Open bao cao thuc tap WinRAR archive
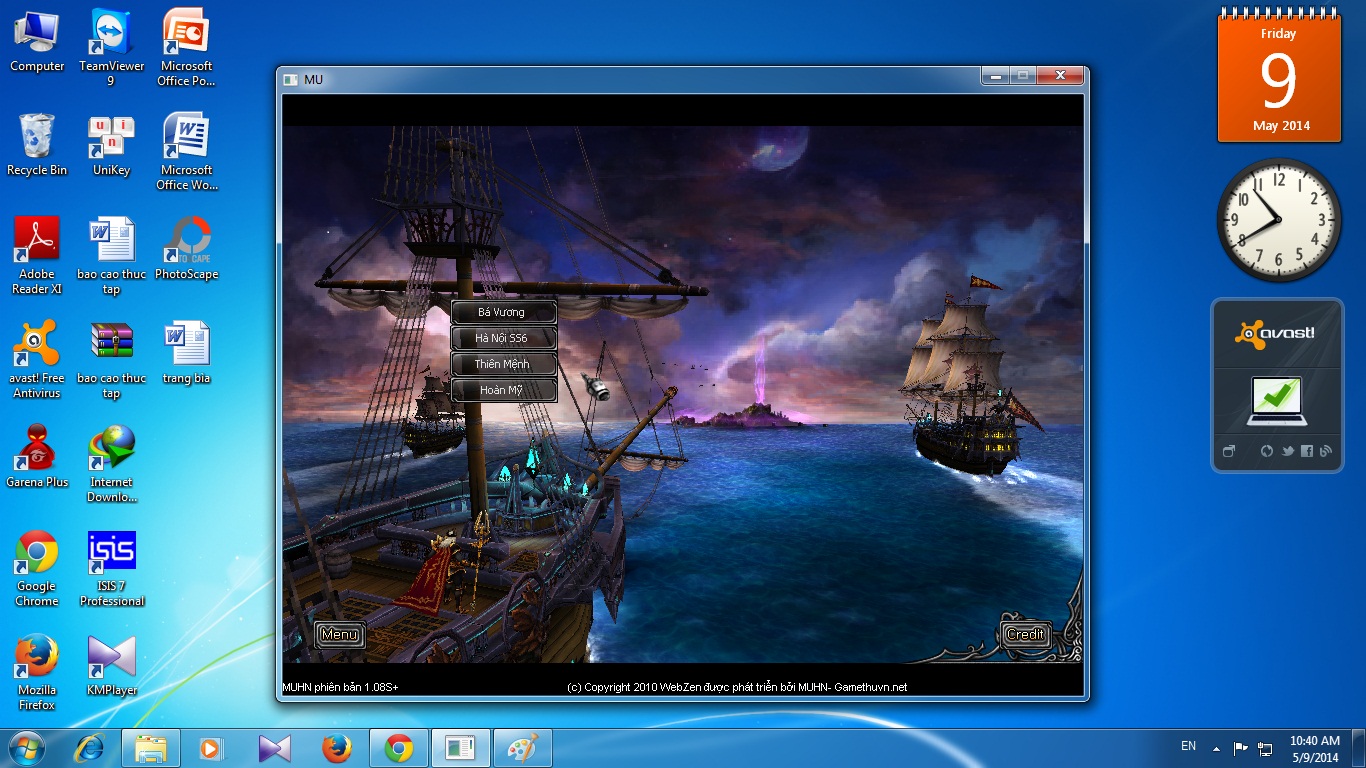The height and width of the screenshot is (768, 1366). click(111, 360)
